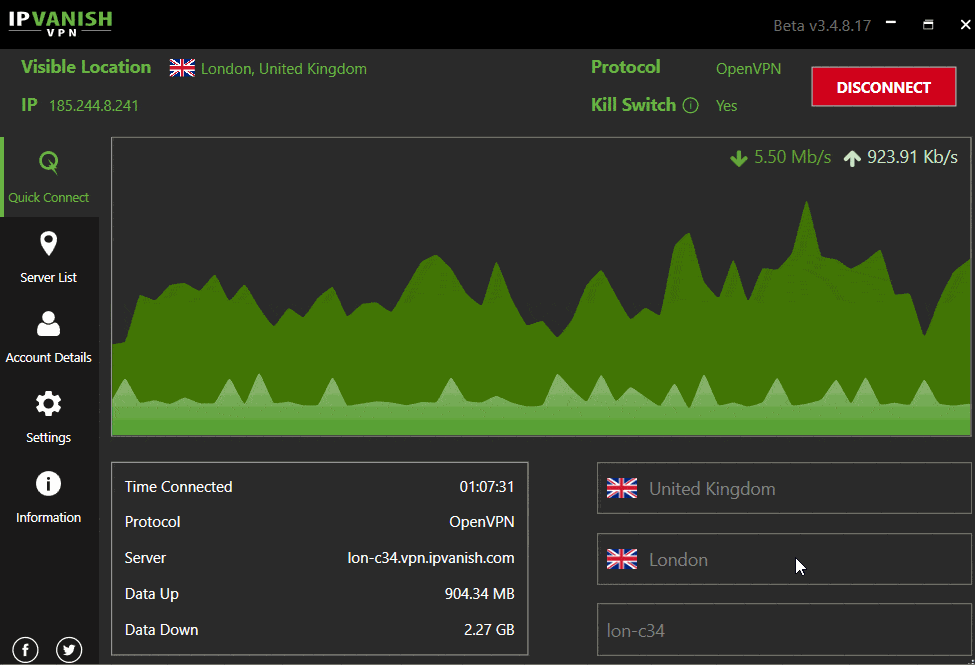Click the London, United Kingdom location text
The width and height of the screenshot is (975, 665).
[284, 68]
